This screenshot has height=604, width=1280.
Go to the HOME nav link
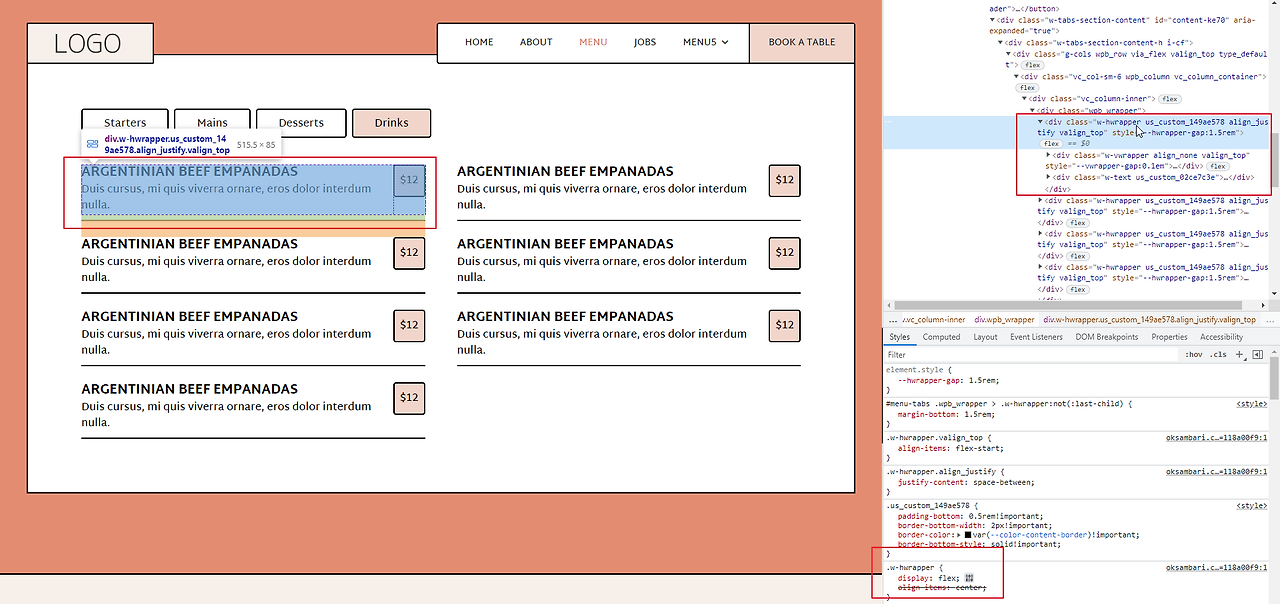(479, 42)
